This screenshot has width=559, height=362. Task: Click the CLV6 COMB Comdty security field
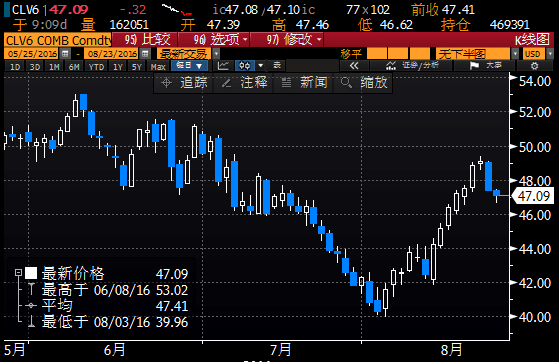tap(58, 40)
